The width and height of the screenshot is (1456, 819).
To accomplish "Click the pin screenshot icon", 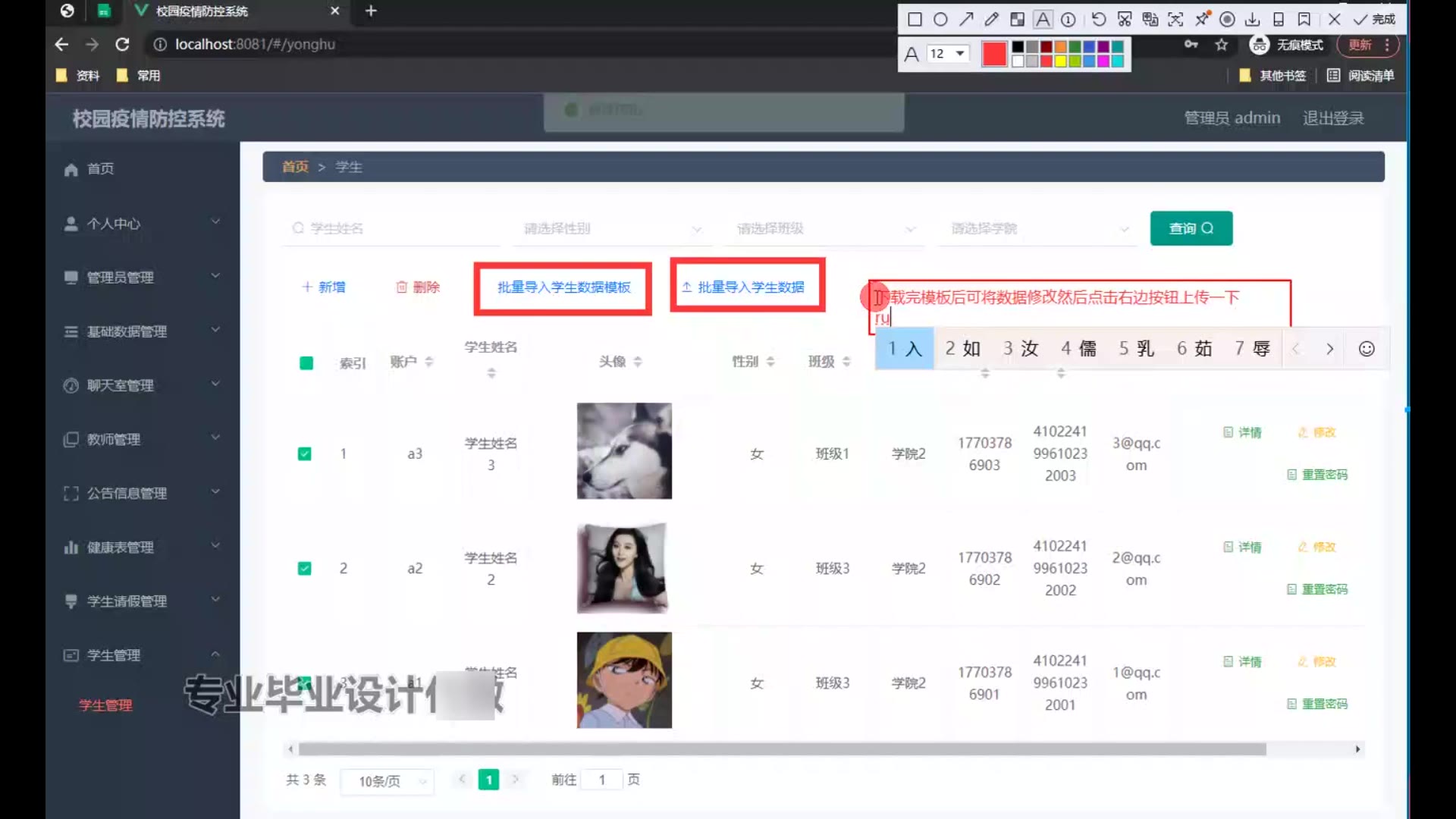I will point(1202,20).
